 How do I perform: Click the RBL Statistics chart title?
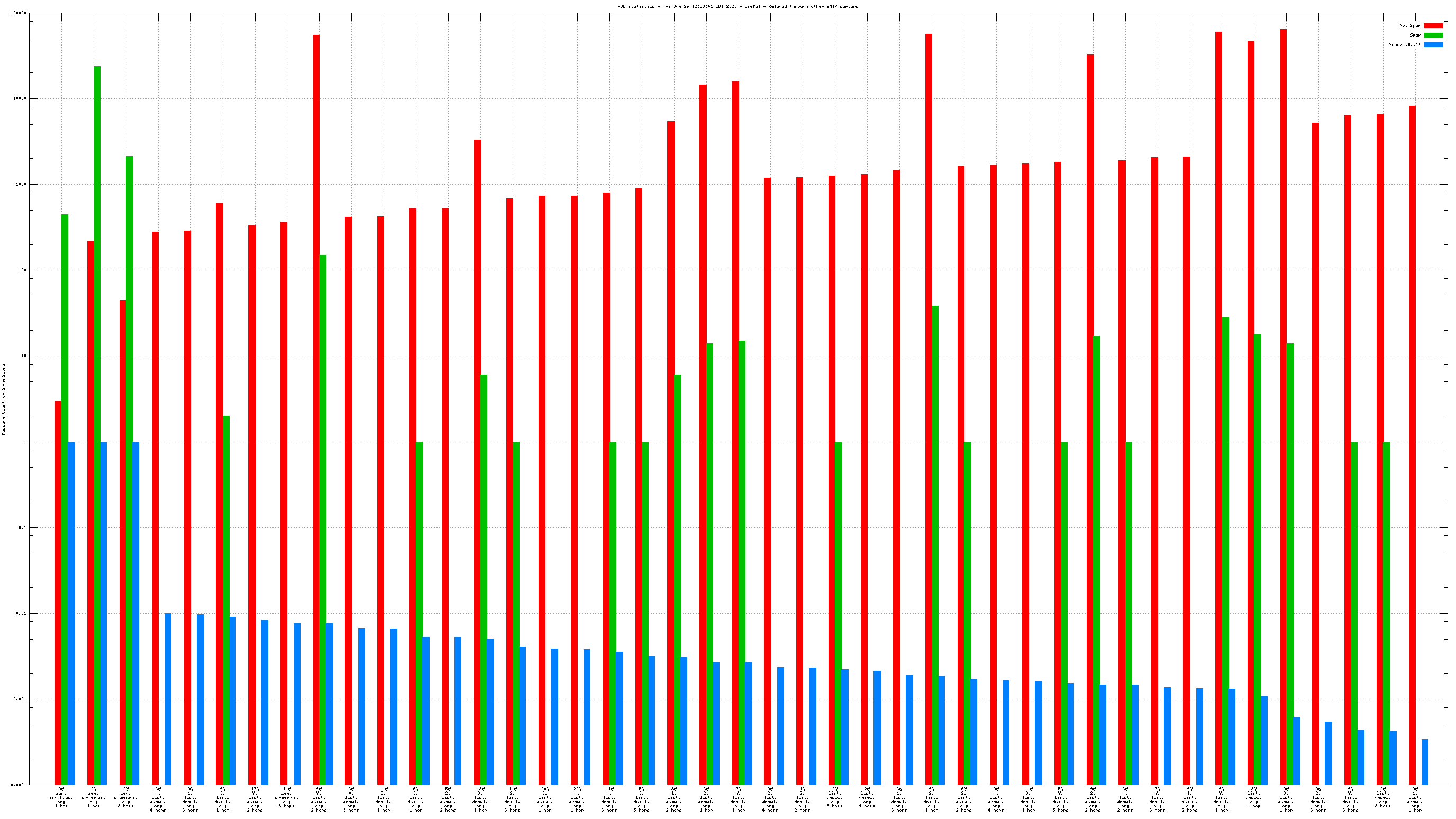tap(737, 6)
